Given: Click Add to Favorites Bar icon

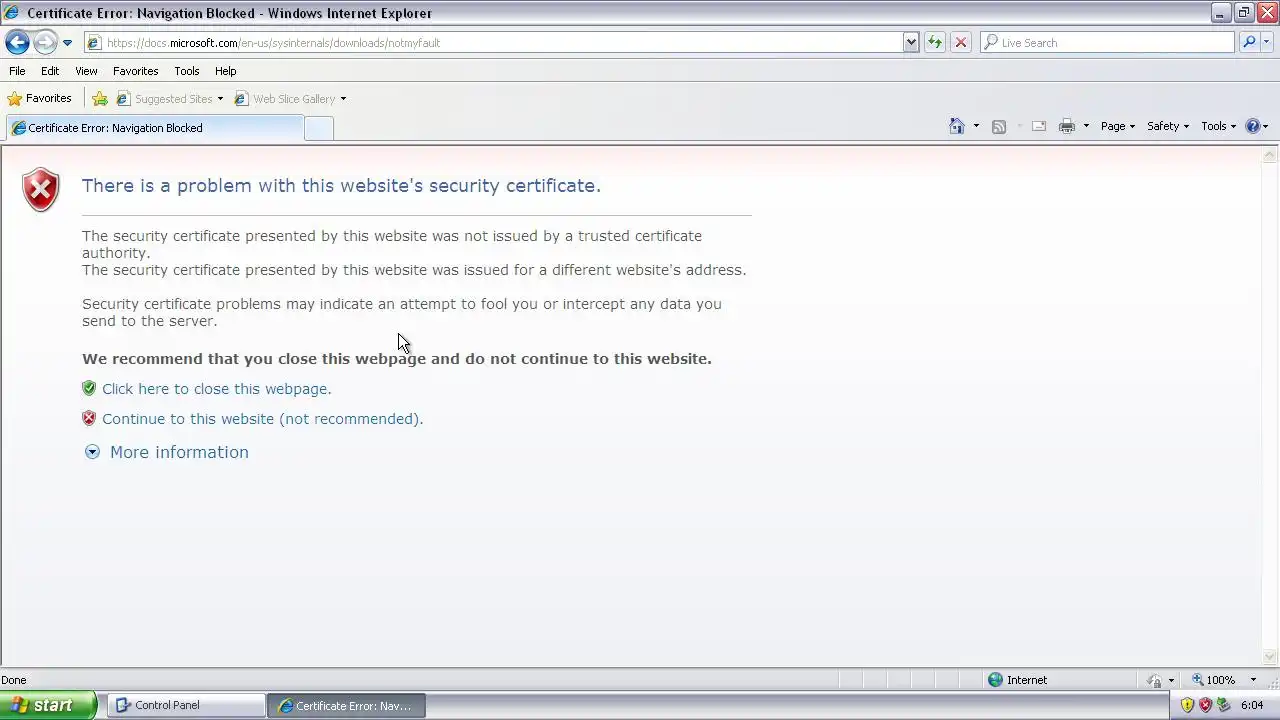Looking at the screenshot, I should [x=100, y=99].
